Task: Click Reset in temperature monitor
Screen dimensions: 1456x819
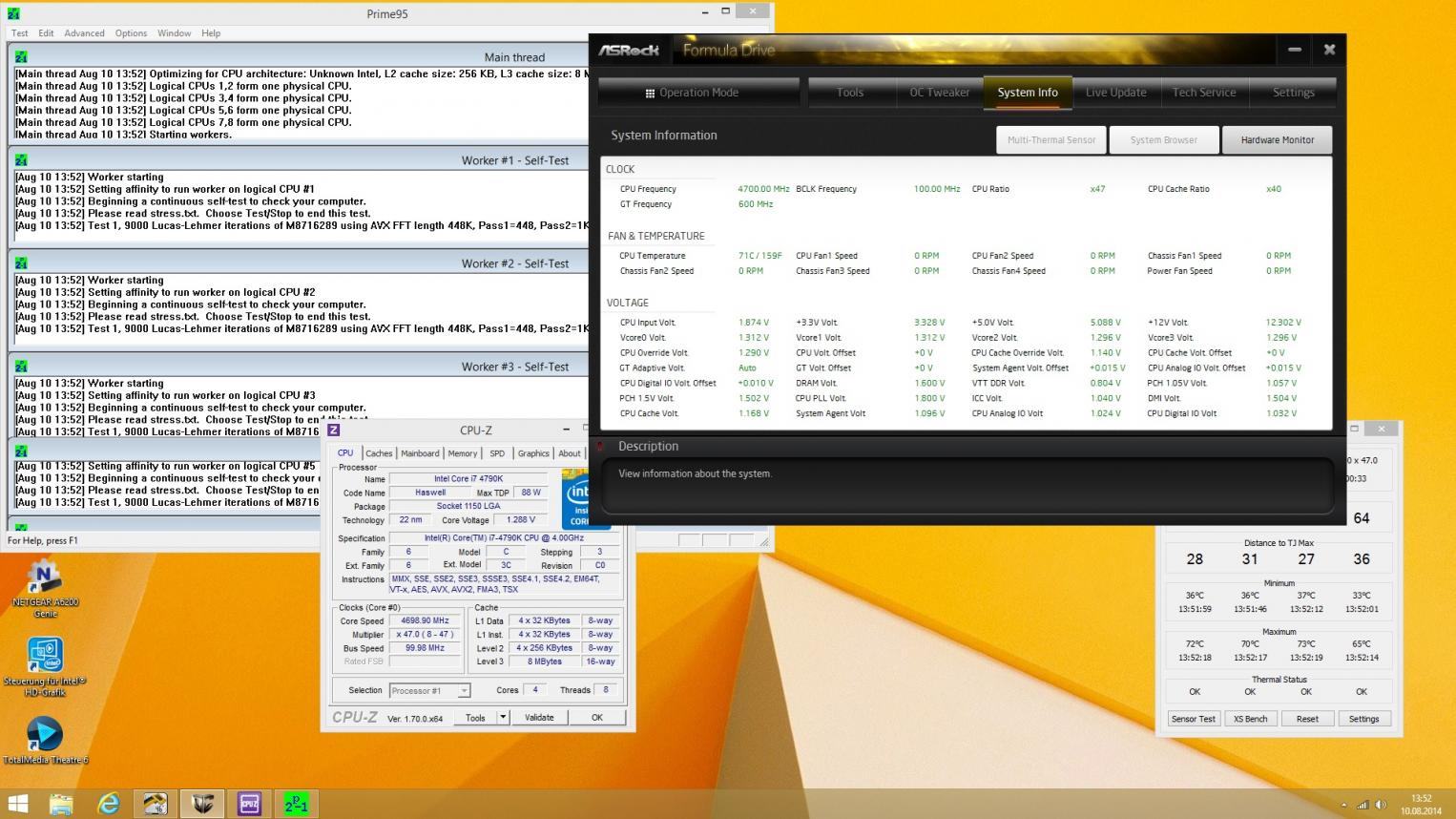Action: (1307, 719)
